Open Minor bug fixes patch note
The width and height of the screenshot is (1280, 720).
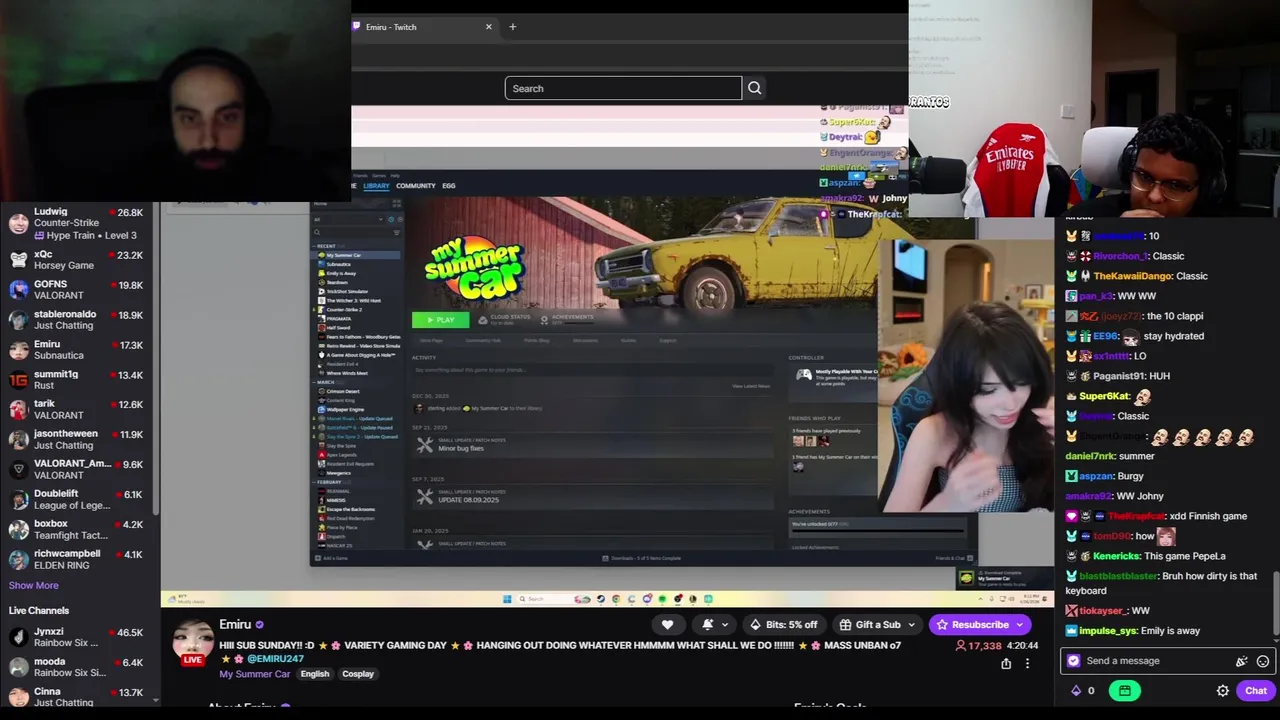coord(460,448)
